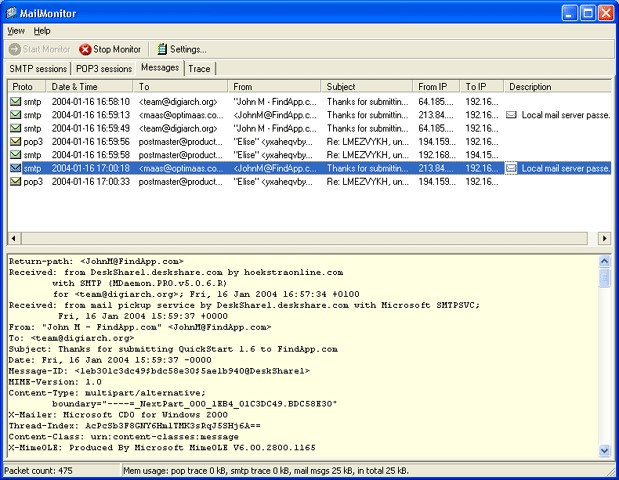Click the Packet count: 475 status field
Viewport: 619px width, 480px height.
(x=62, y=471)
